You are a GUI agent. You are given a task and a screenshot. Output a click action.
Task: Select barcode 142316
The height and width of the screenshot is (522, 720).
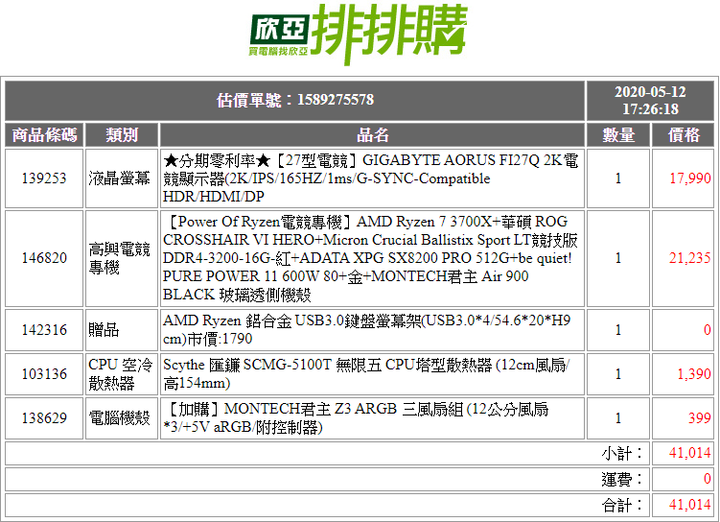tap(45, 330)
